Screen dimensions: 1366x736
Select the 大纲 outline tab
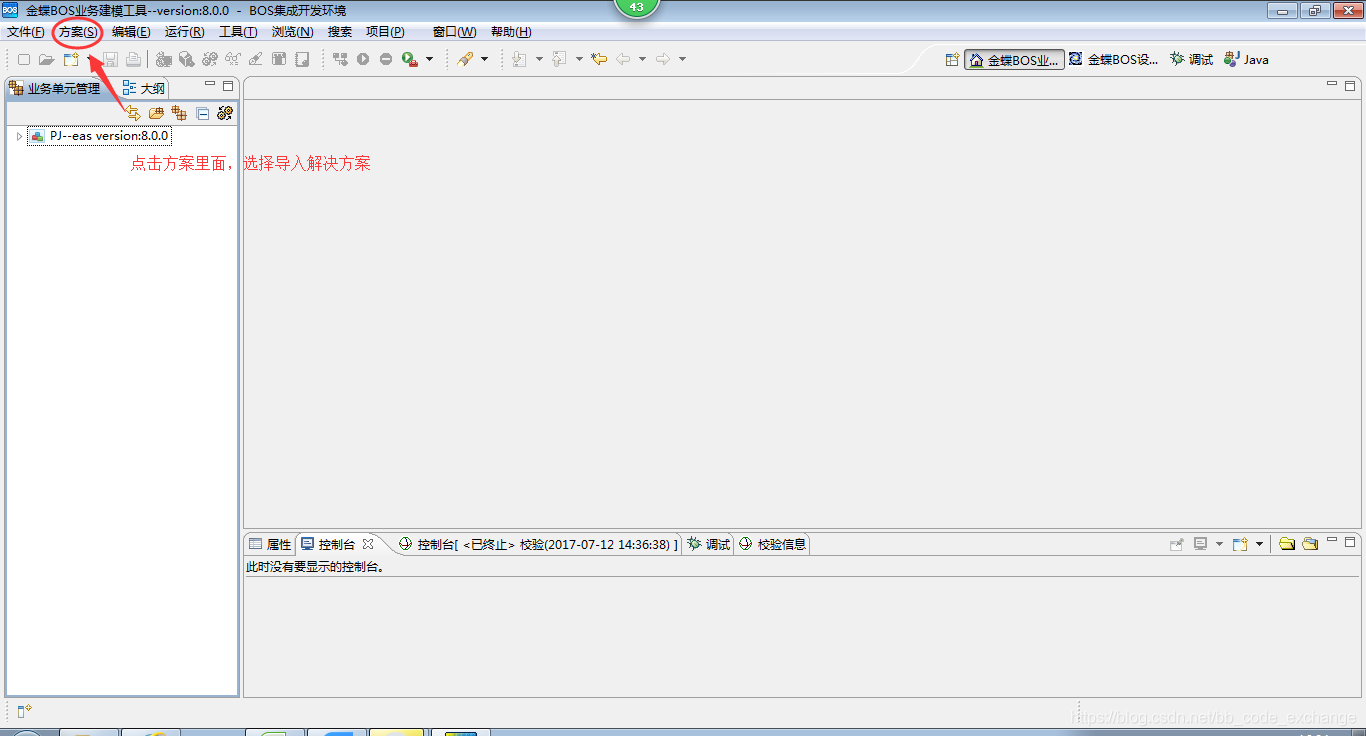click(144, 88)
